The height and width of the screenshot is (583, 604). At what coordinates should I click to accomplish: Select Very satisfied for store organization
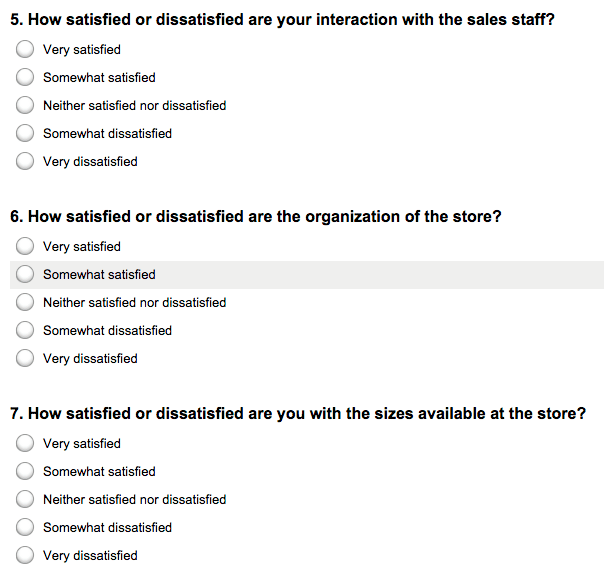point(25,246)
